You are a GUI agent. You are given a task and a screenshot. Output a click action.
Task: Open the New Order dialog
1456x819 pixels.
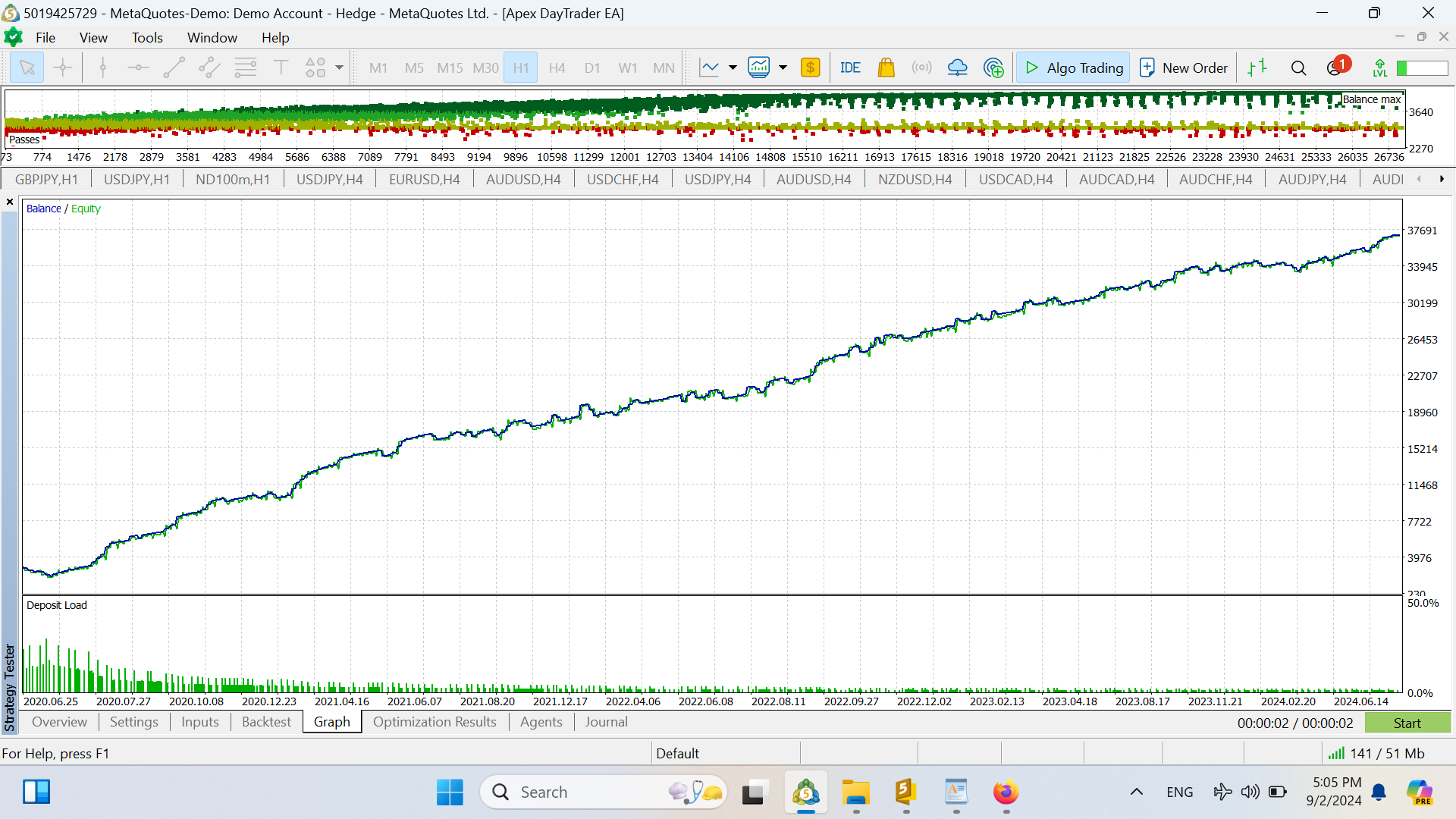[x=1183, y=67]
